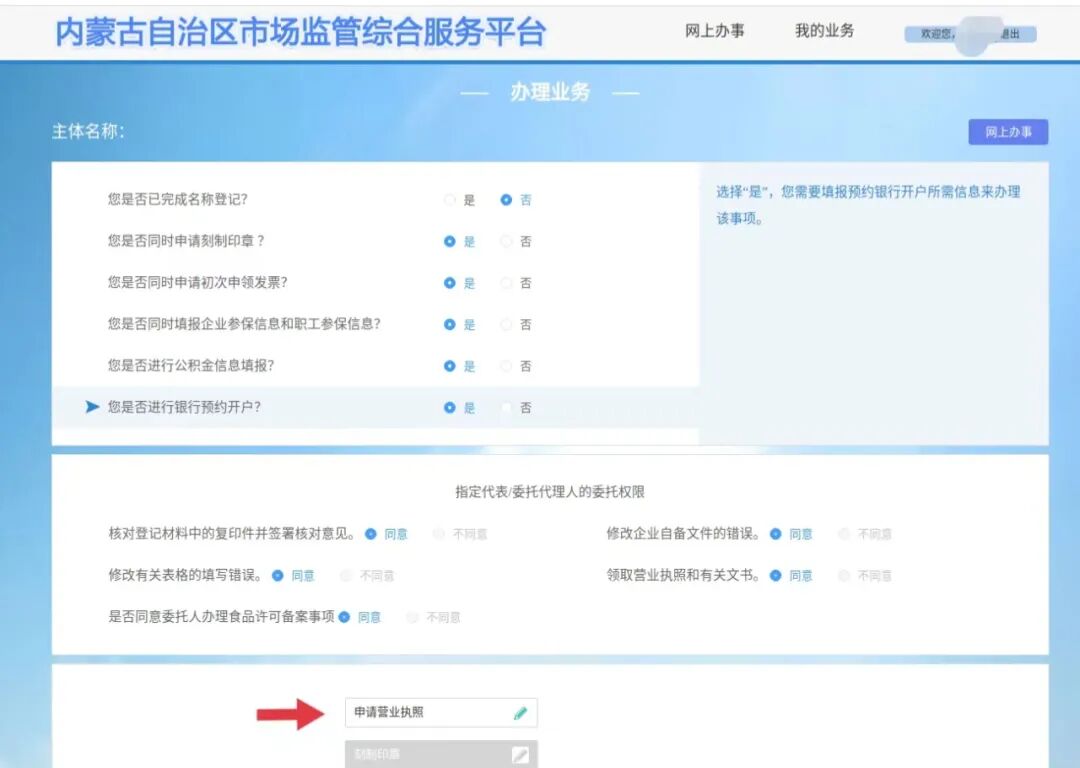The width and height of the screenshot is (1080, 768).
Task: Choose 不同意 for 修改企业自备文件的错误
Action: click(x=844, y=533)
